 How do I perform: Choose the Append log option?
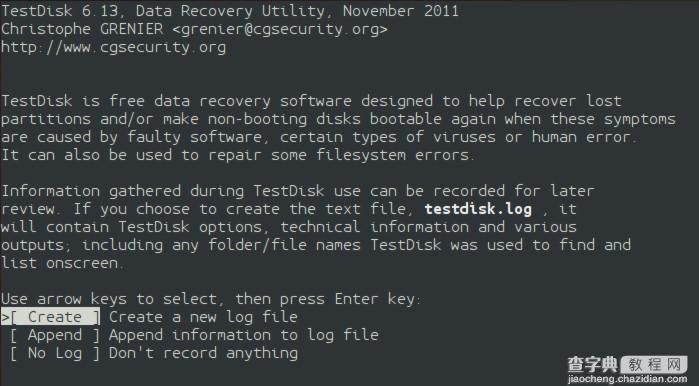[x=55, y=335]
